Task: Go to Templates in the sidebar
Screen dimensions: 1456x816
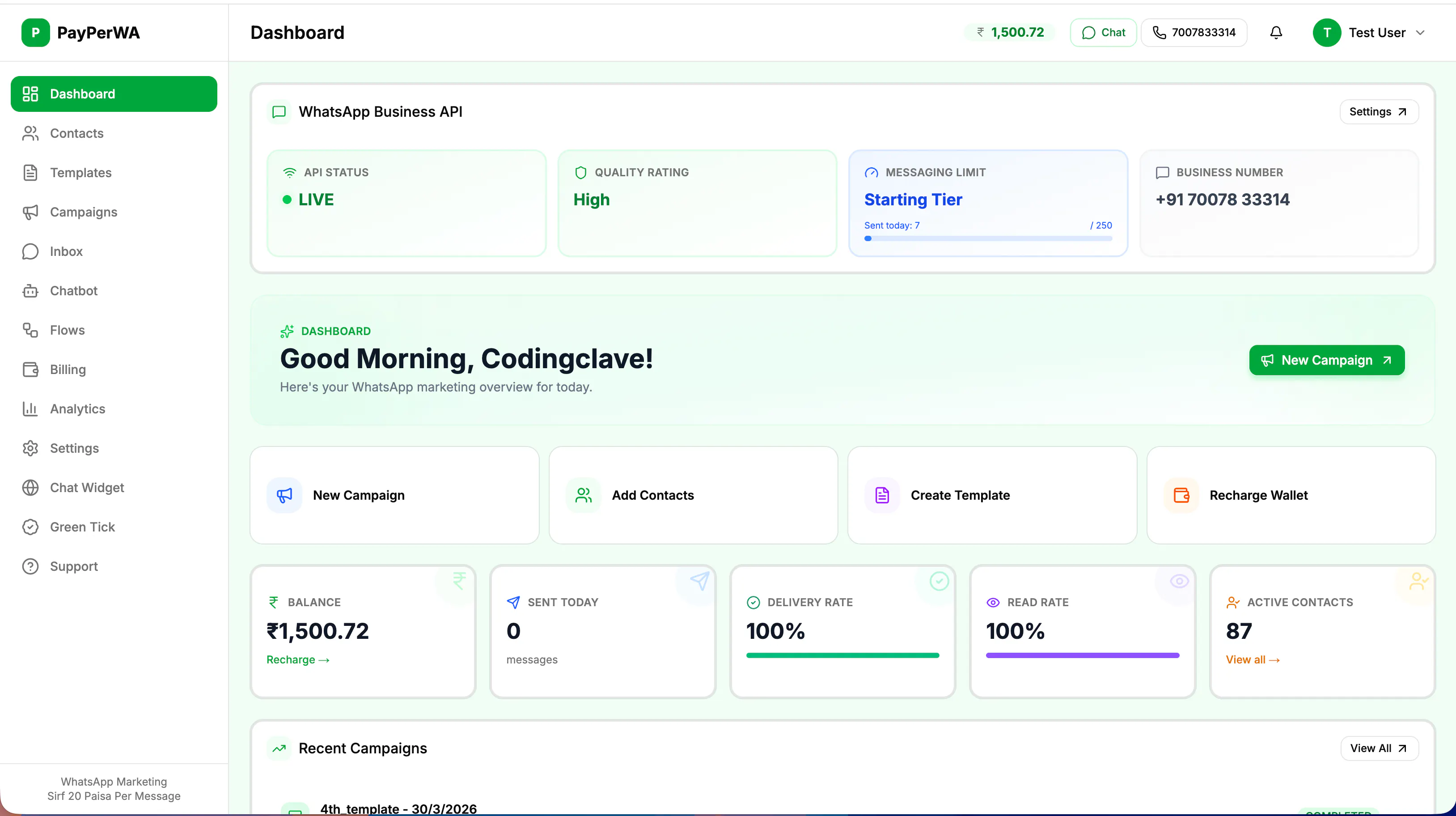Action: tap(114, 173)
